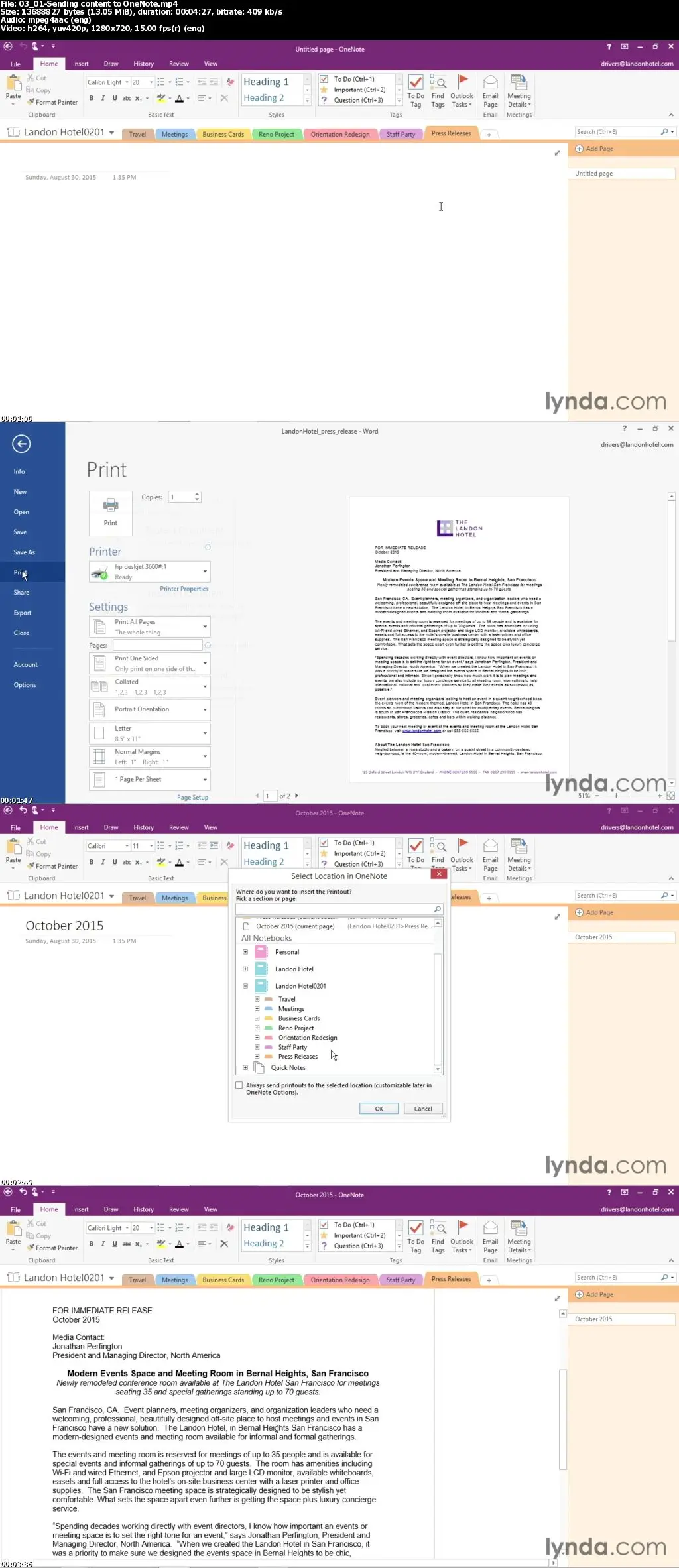Open the 1 Page Per Sheet dropdown in Word
Screen dimensions: 679x1568
(150, 780)
